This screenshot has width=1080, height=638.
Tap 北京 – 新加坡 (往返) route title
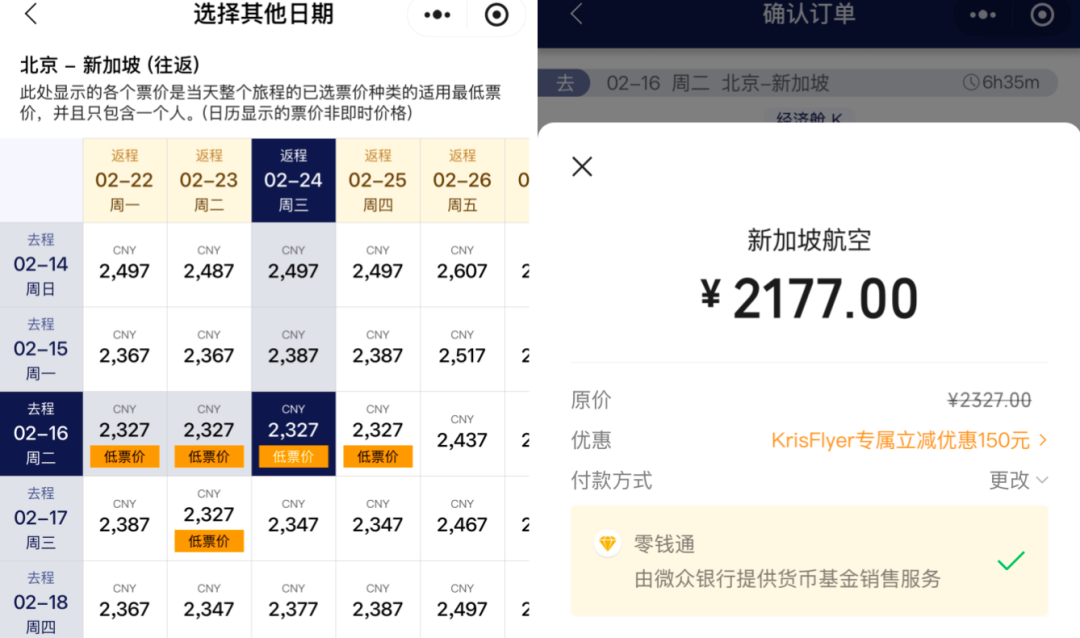110,65
